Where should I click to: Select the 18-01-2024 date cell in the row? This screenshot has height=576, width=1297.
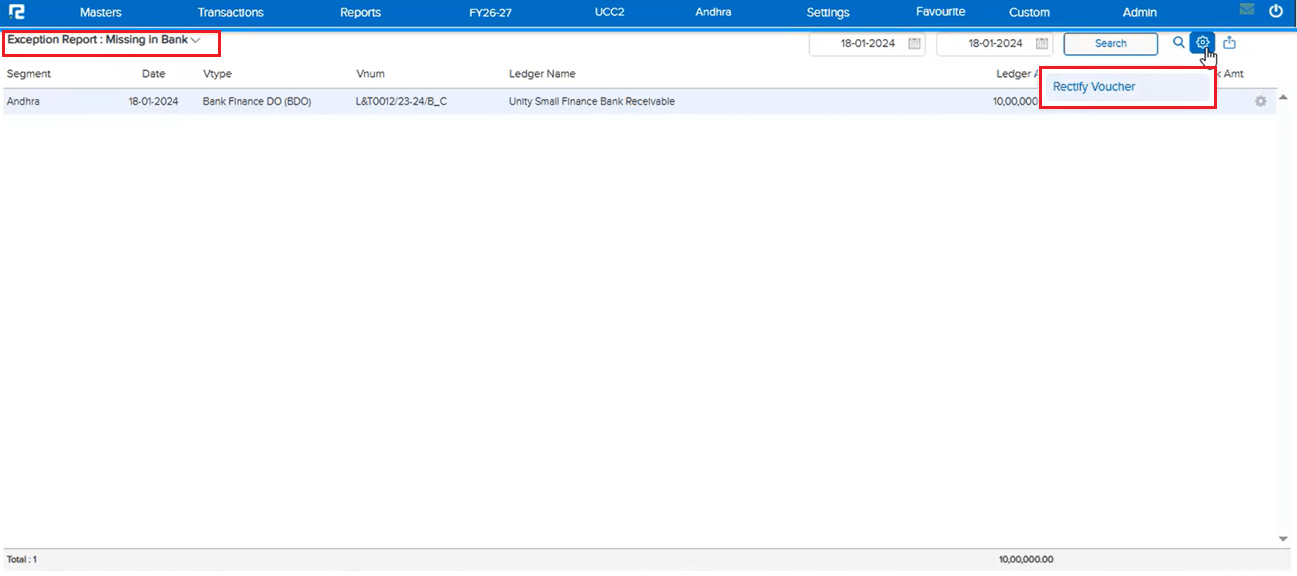pos(153,101)
